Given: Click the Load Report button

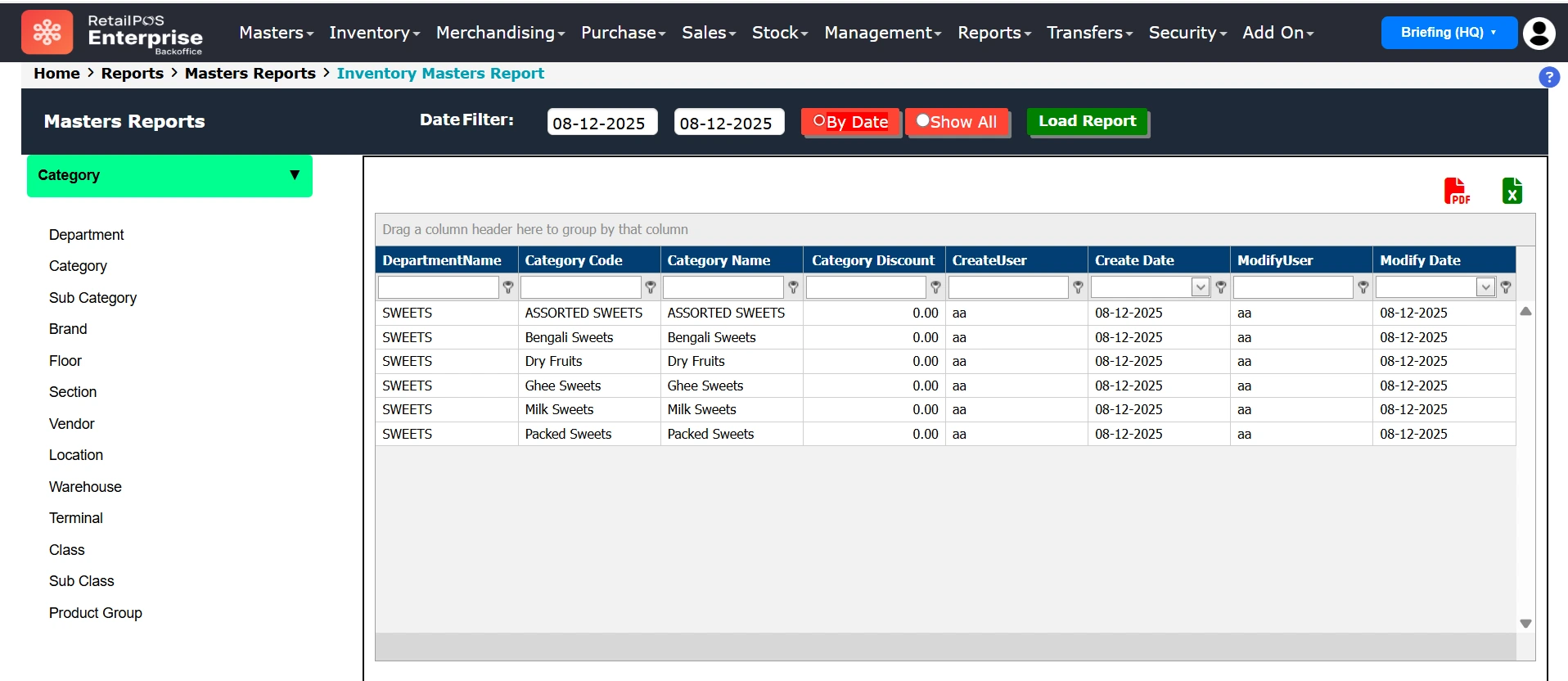Looking at the screenshot, I should pyautogui.click(x=1087, y=121).
